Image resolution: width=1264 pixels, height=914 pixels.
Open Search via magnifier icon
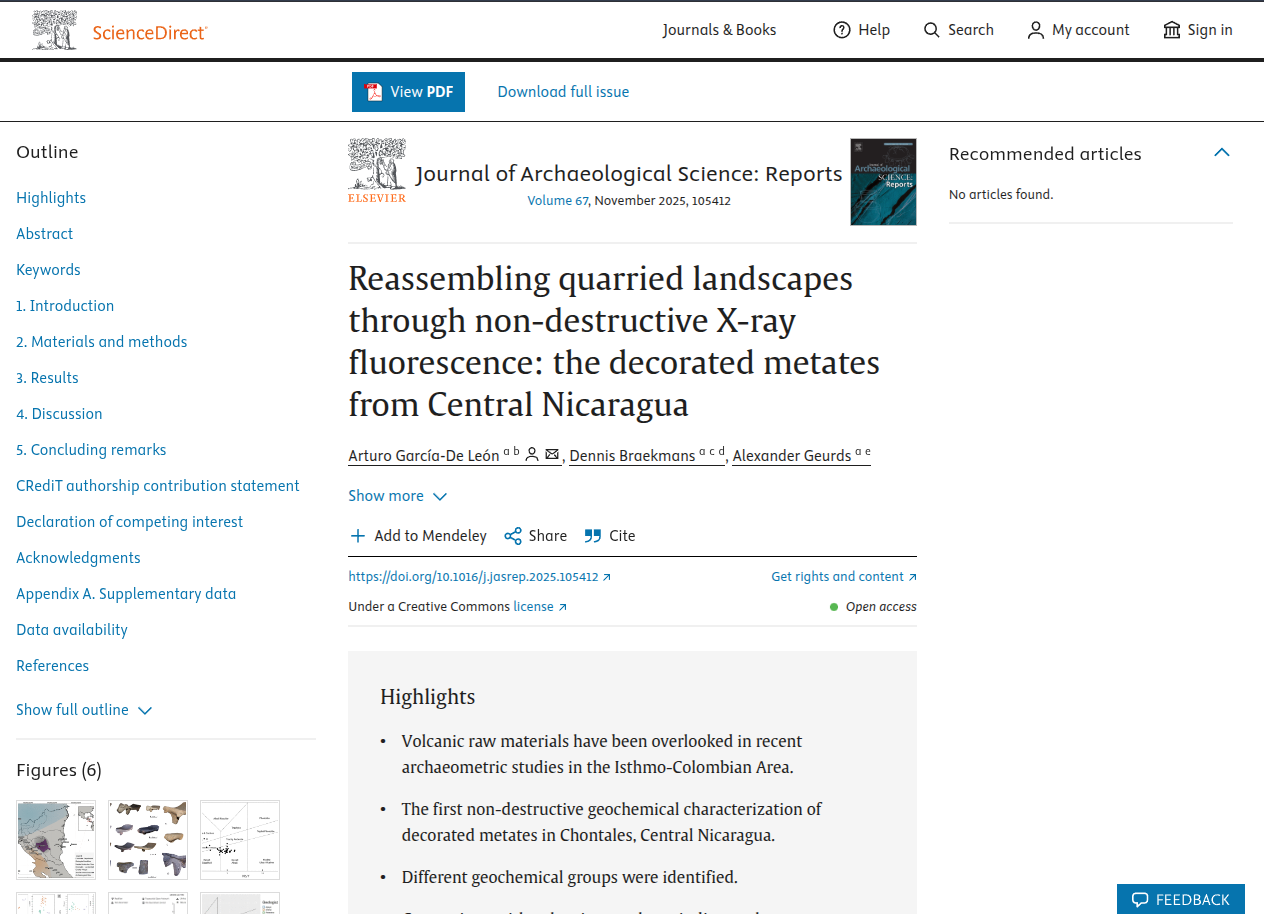932,30
